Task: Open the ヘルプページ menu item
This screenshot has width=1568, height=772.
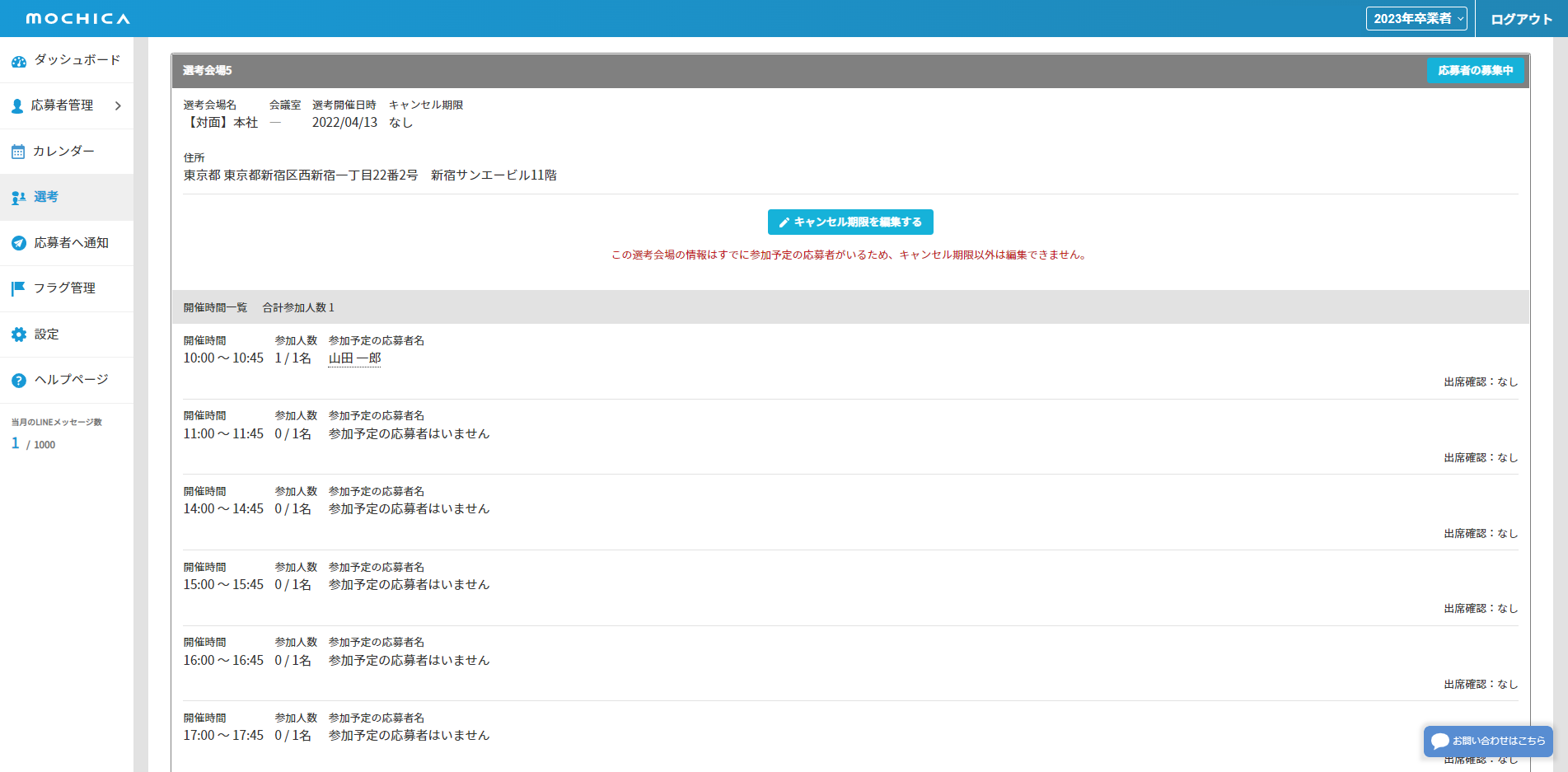Action: point(71,380)
